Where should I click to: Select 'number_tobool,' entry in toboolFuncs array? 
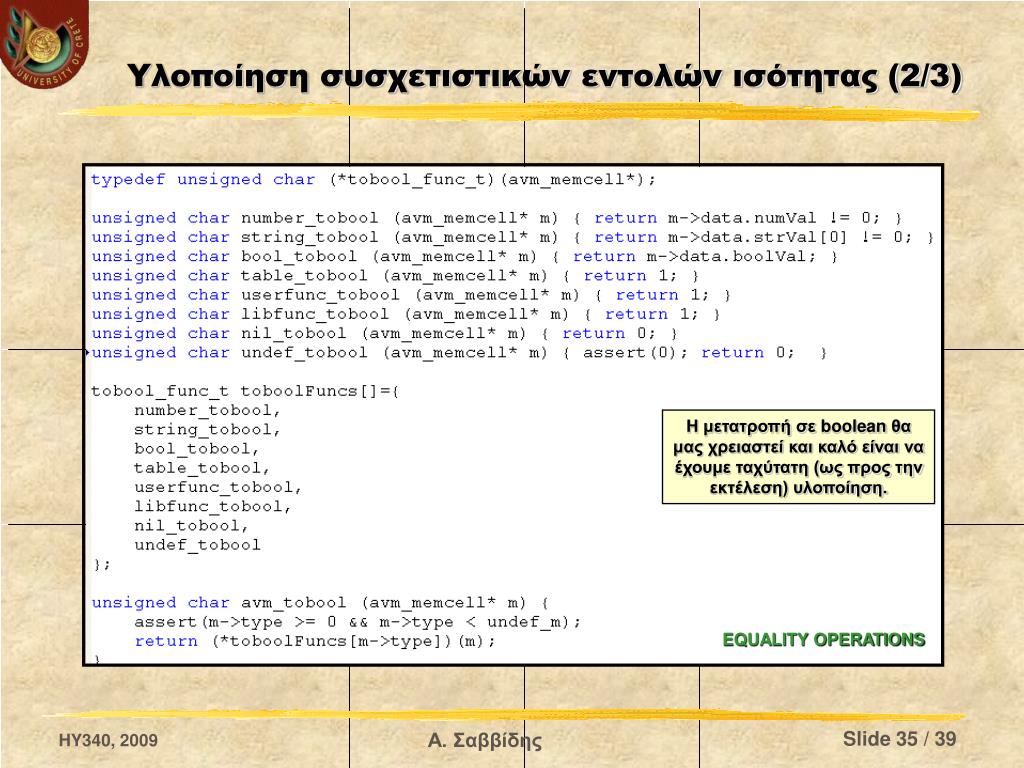click(207, 411)
